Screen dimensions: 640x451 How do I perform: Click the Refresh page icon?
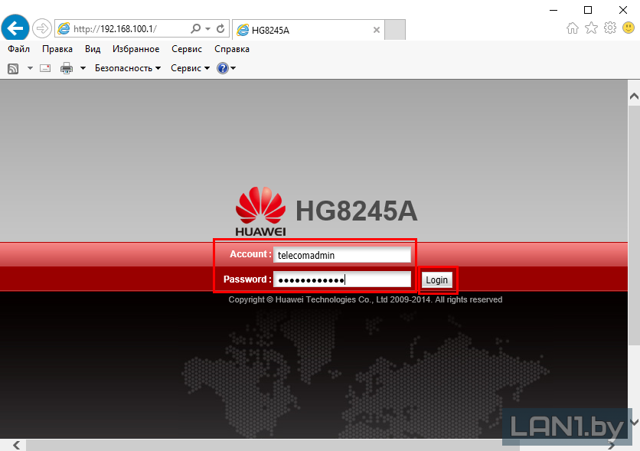click(220, 29)
